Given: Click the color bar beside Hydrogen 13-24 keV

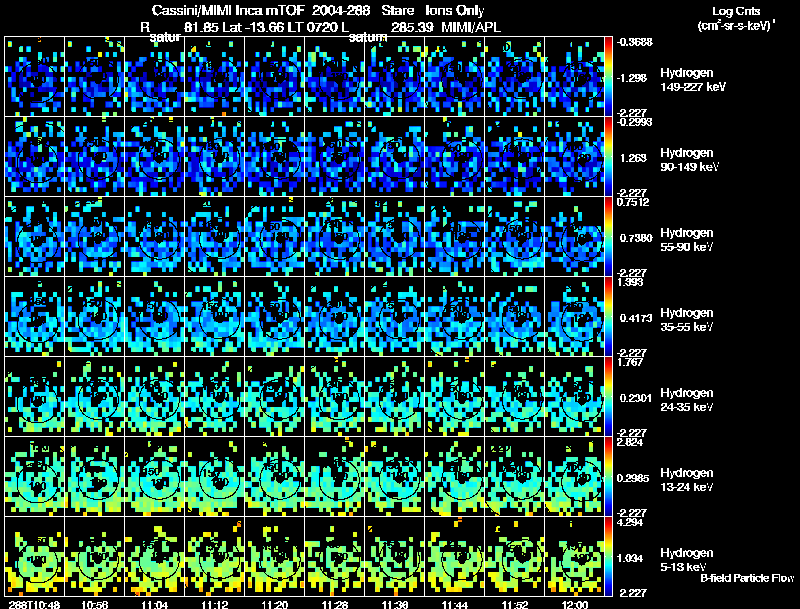Looking at the screenshot, I should 608,477.
